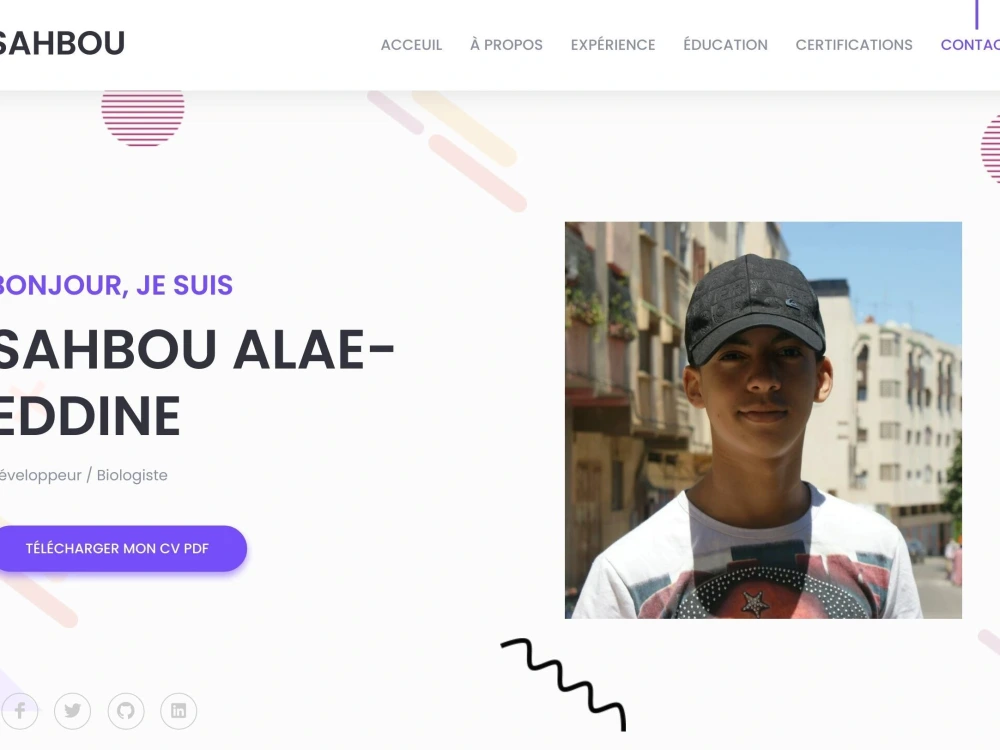This screenshot has height=750, width=1000.
Task: Open the À PROPOS section
Action: (506, 45)
